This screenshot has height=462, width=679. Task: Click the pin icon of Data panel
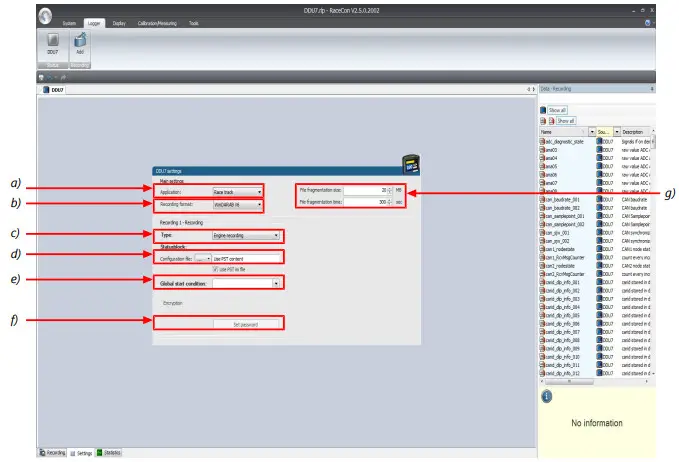click(x=652, y=89)
